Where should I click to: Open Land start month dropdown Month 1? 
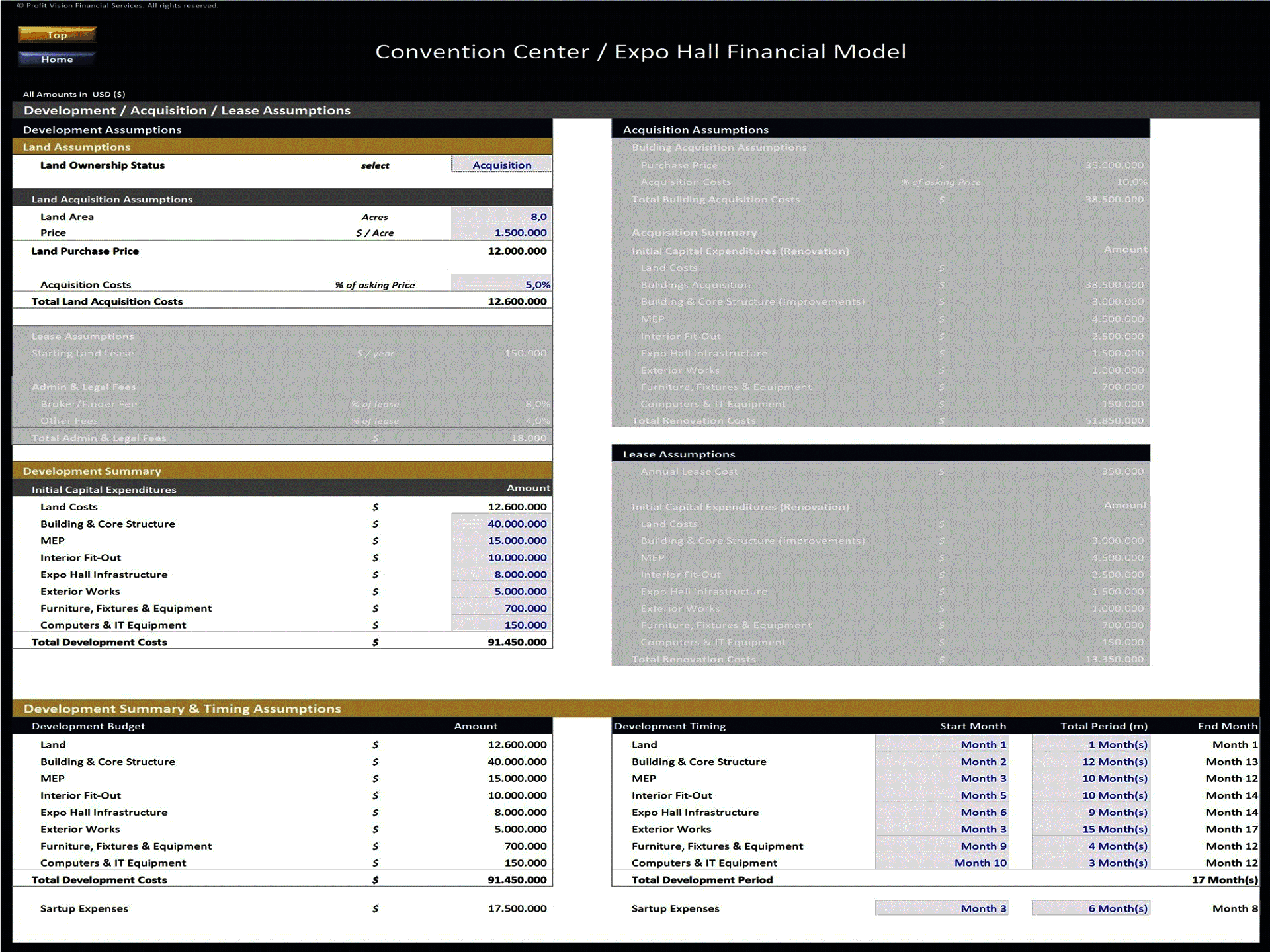942,744
